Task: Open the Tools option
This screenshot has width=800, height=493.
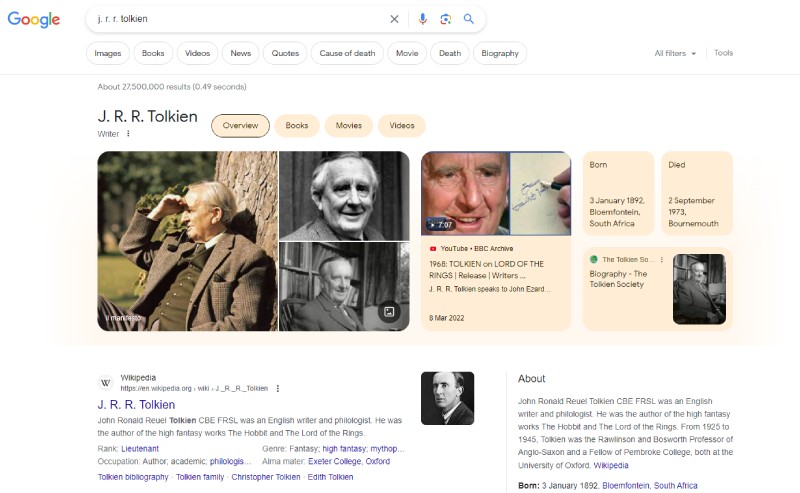Action: pyautogui.click(x=723, y=53)
